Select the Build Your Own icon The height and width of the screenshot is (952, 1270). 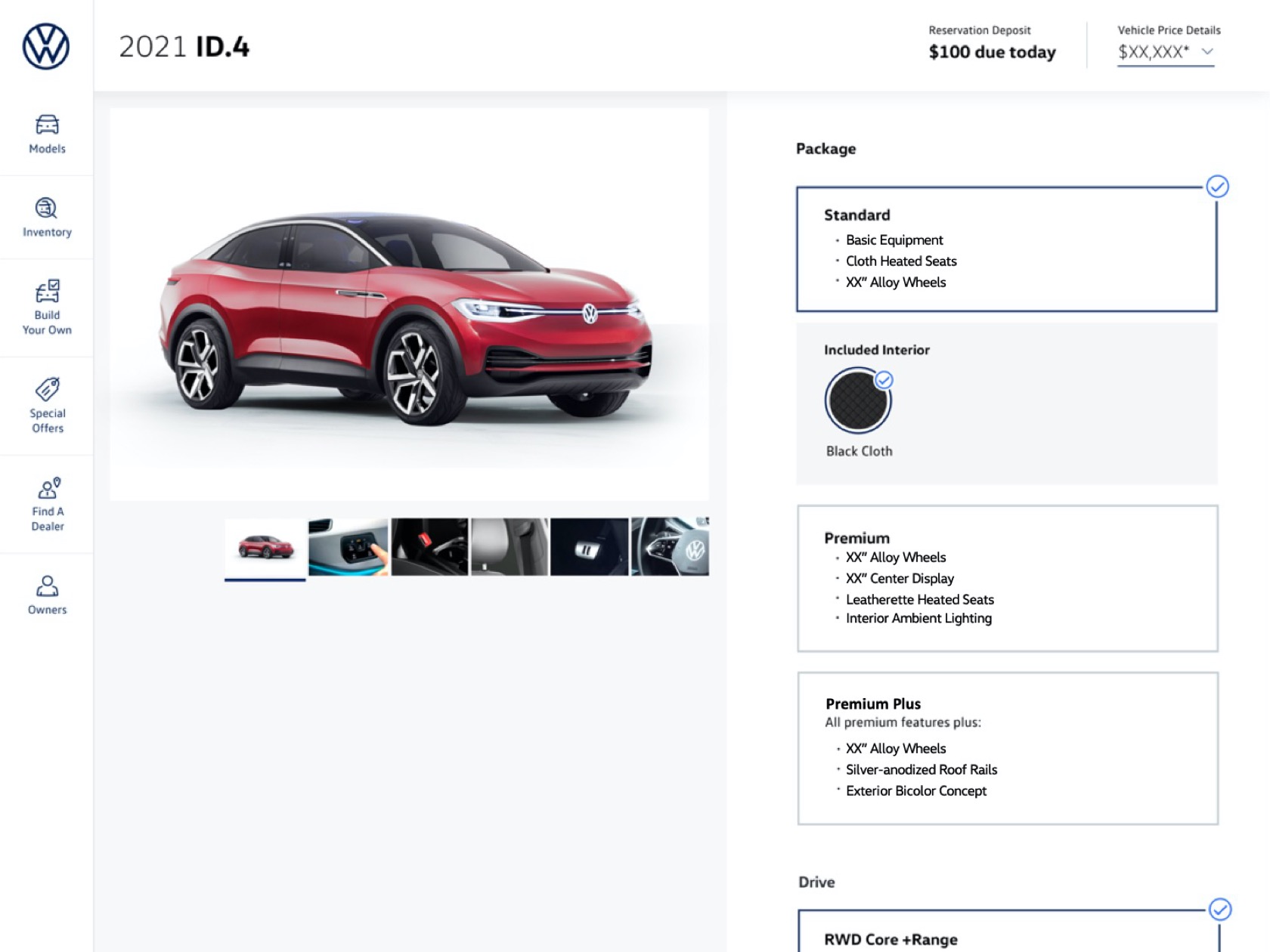coord(47,291)
